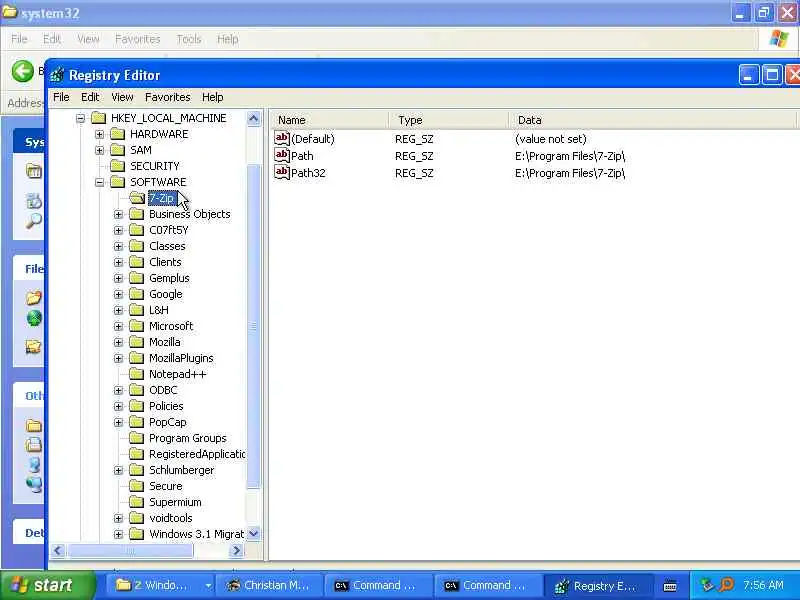This screenshot has width=800, height=600.
Task: Click the tree horizontal scrollbar thumb
Action: [x=131, y=551]
